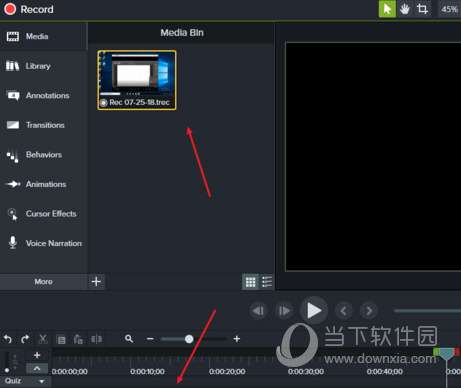461x388 pixels.
Task: Choose the Crop tool
Action: (422, 9)
